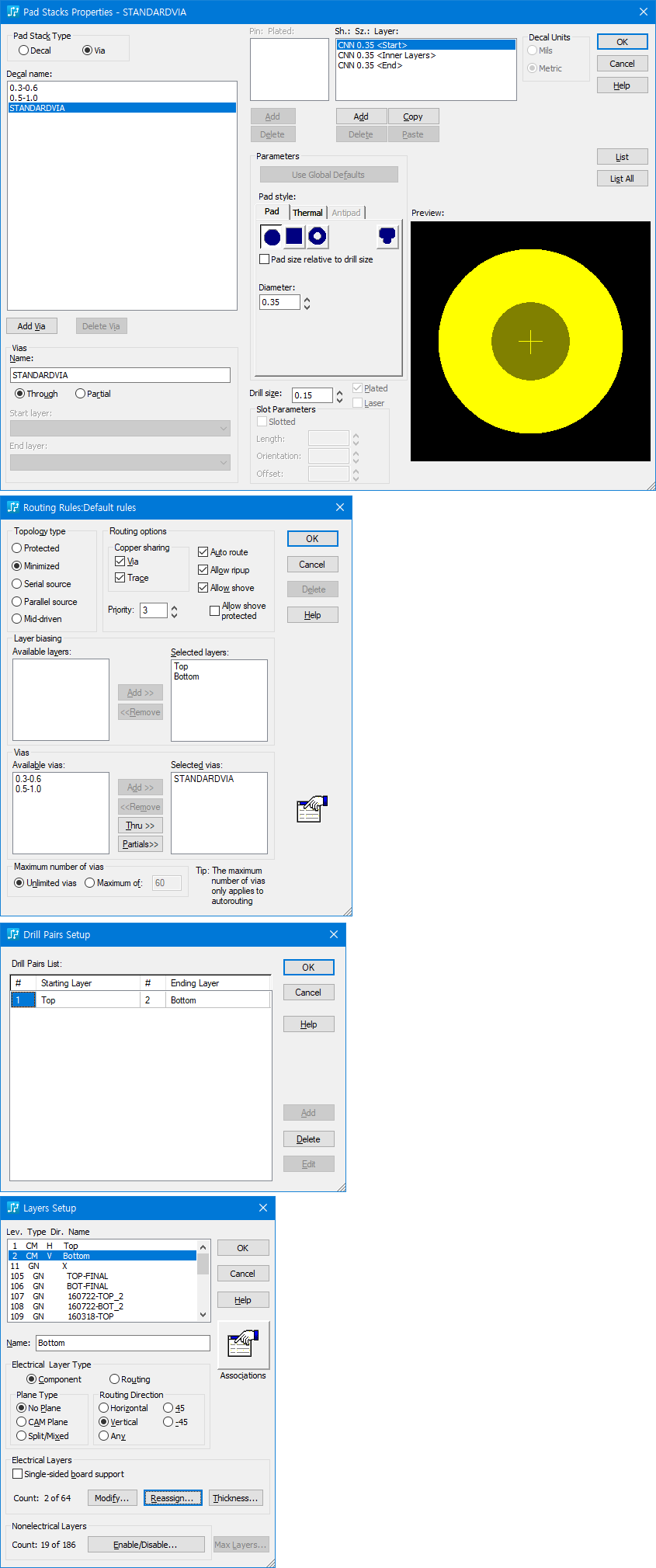
Task: Decrease the routing Priority with the down arrow
Action: [174, 615]
